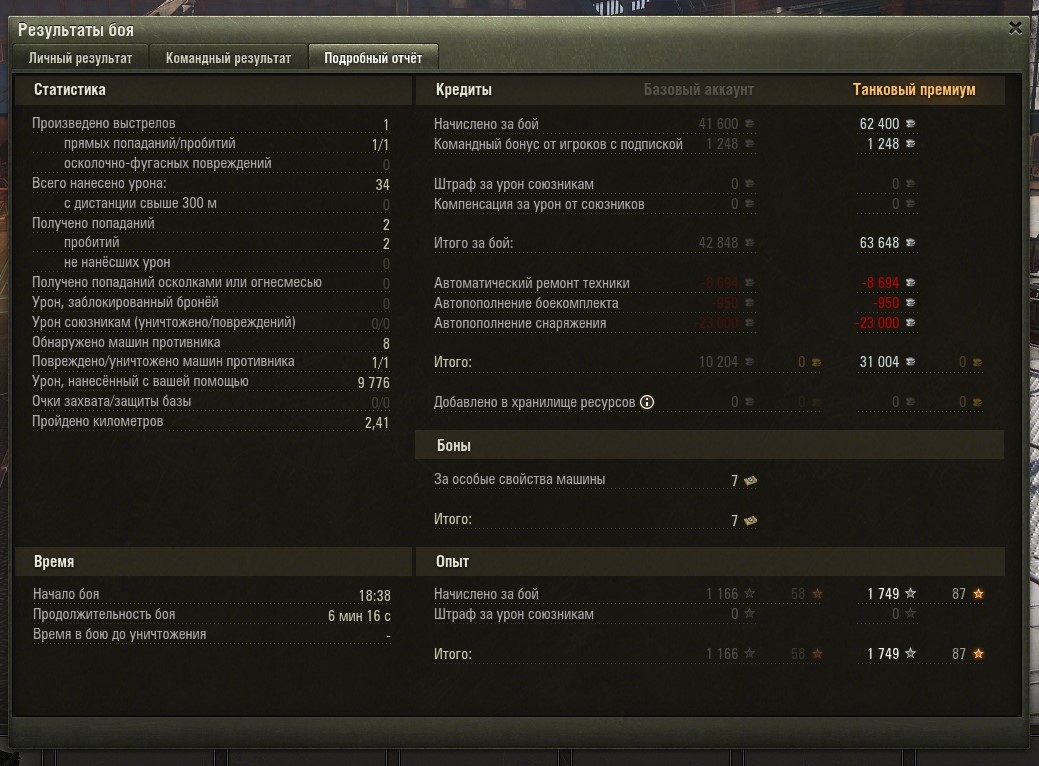Screen dimensions: 1039x766
Task: Switch to the Личный результат tab
Action: [80, 58]
